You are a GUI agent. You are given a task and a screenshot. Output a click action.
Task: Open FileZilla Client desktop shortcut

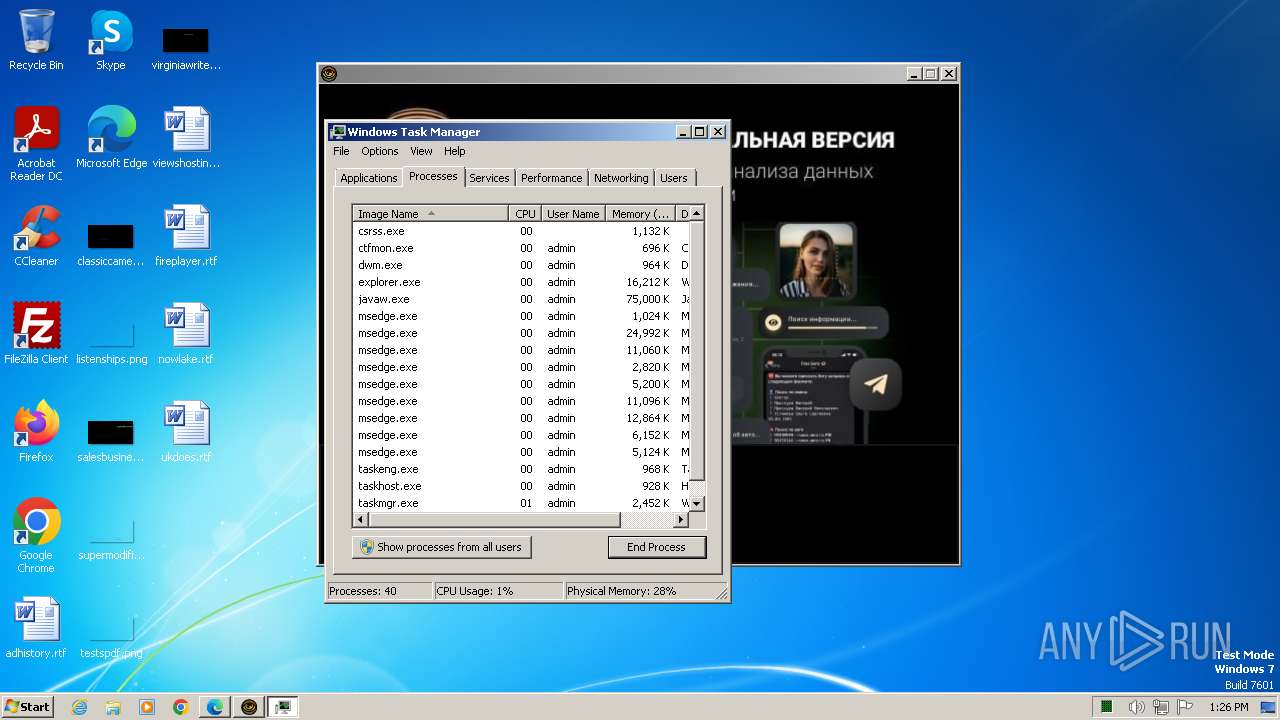[36, 334]
